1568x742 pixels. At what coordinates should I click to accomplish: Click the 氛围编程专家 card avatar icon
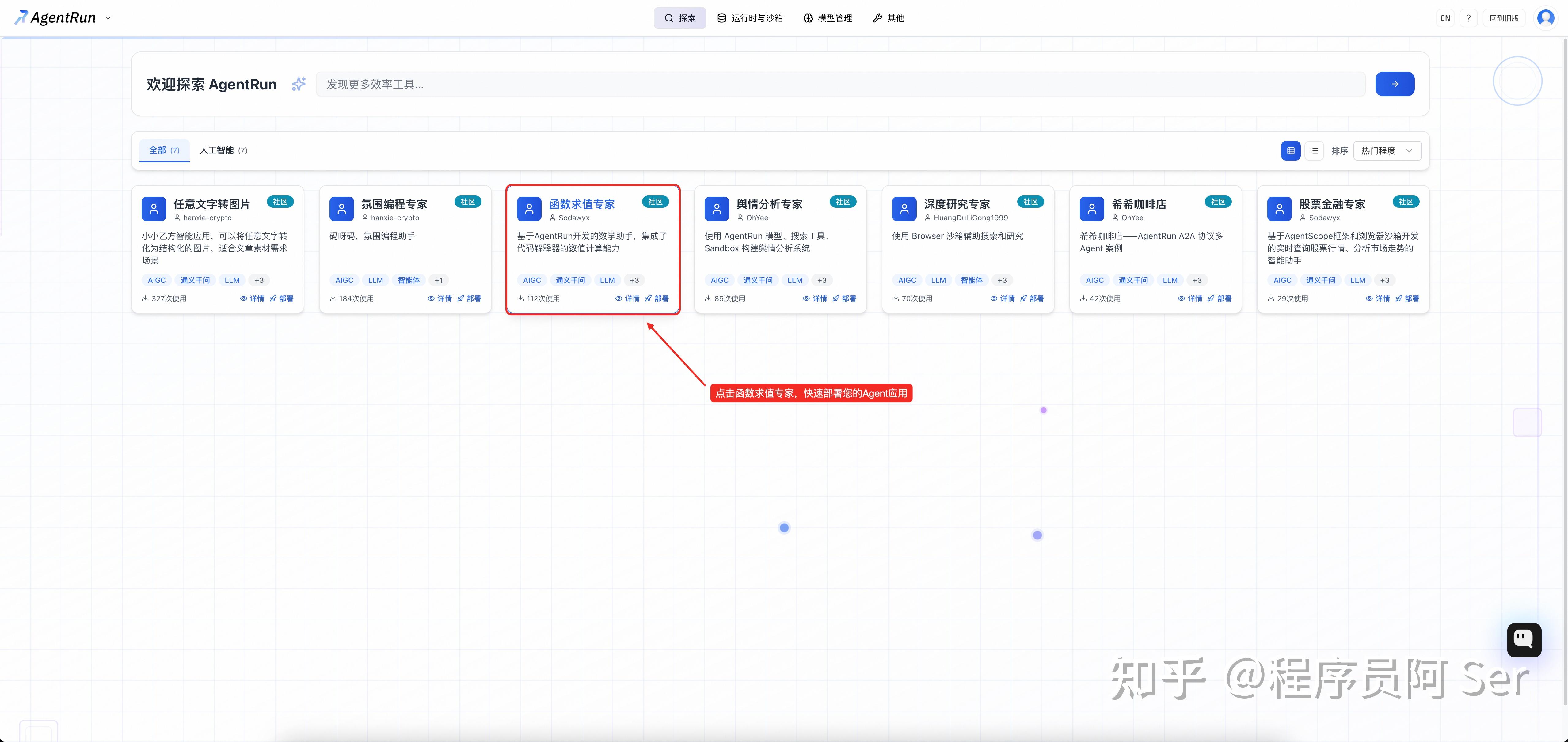(x=341, y=209)
